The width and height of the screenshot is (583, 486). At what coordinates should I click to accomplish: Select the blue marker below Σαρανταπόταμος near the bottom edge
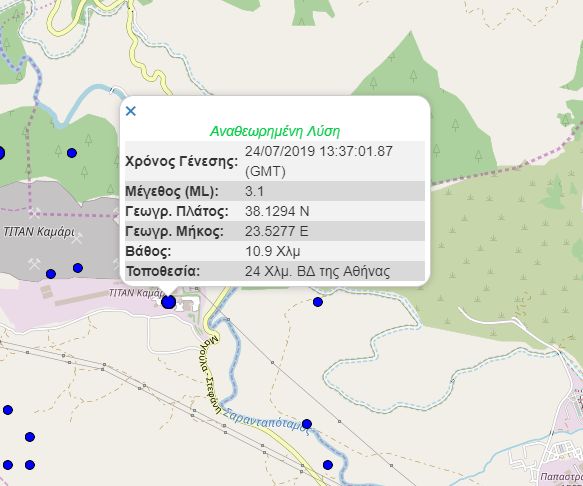tap(328, 465)
